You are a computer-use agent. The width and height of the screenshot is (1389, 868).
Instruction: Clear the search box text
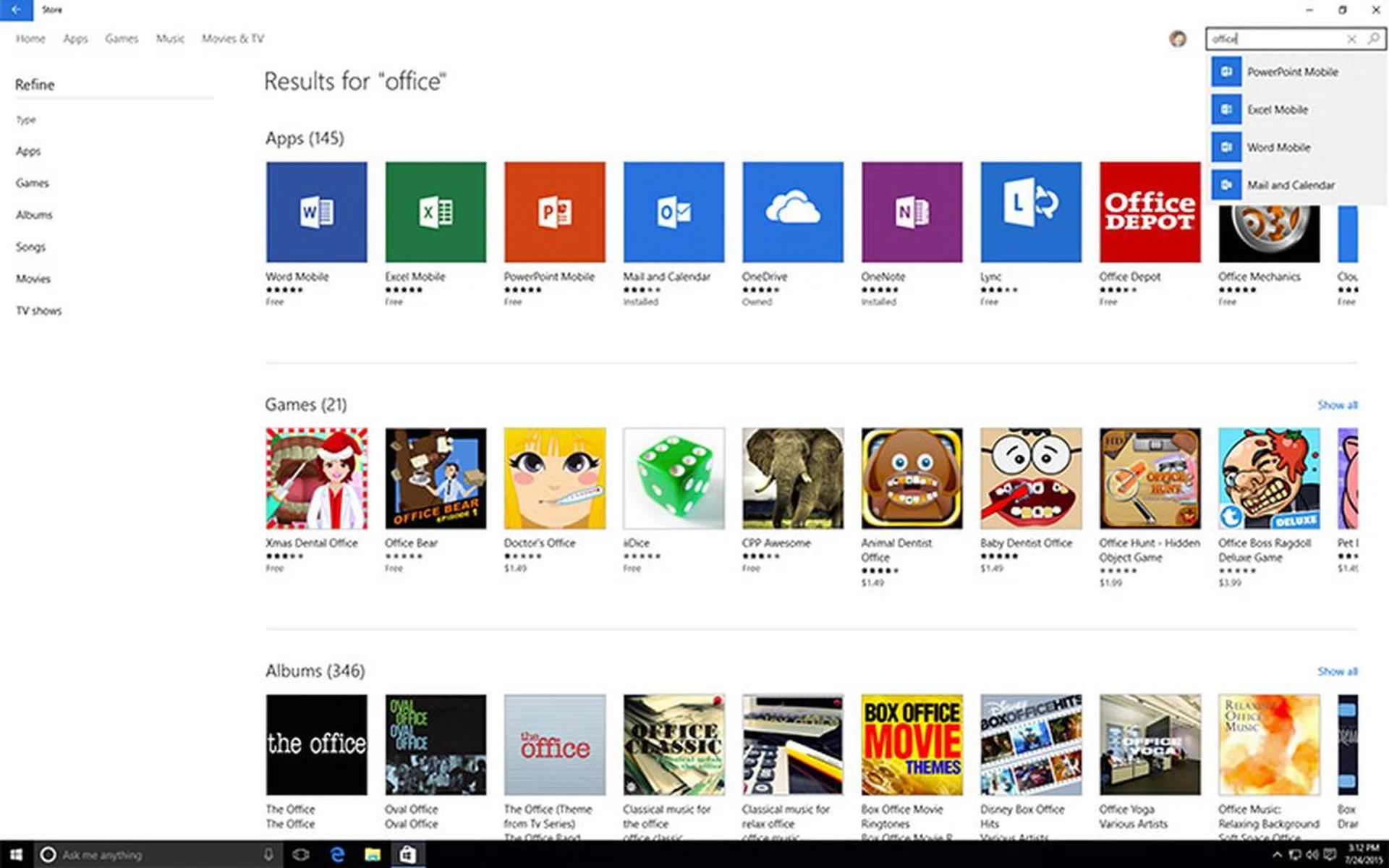[1351, 39]
